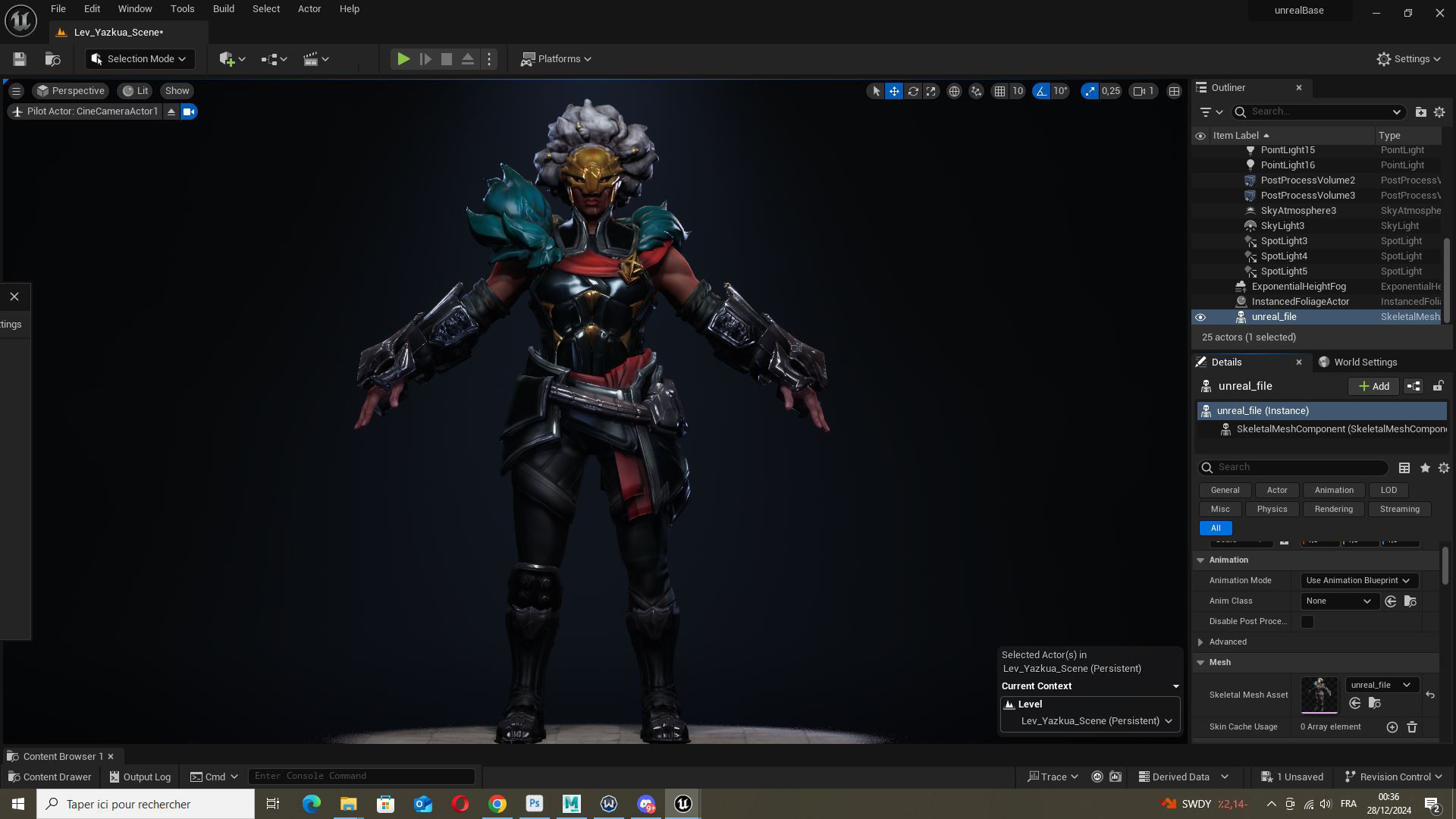This screenshot has height=819, width=1456.
Task: Click the Add component button in Details
Action: (1373, 386)
